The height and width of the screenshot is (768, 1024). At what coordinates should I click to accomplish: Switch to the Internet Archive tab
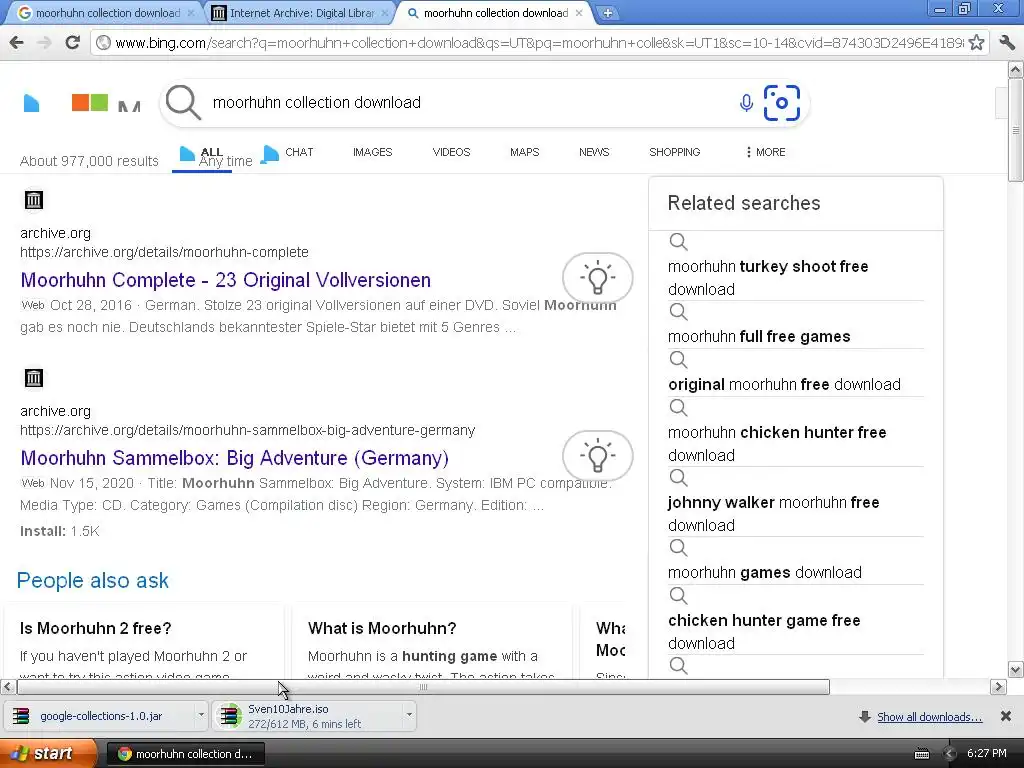[299, 13]
